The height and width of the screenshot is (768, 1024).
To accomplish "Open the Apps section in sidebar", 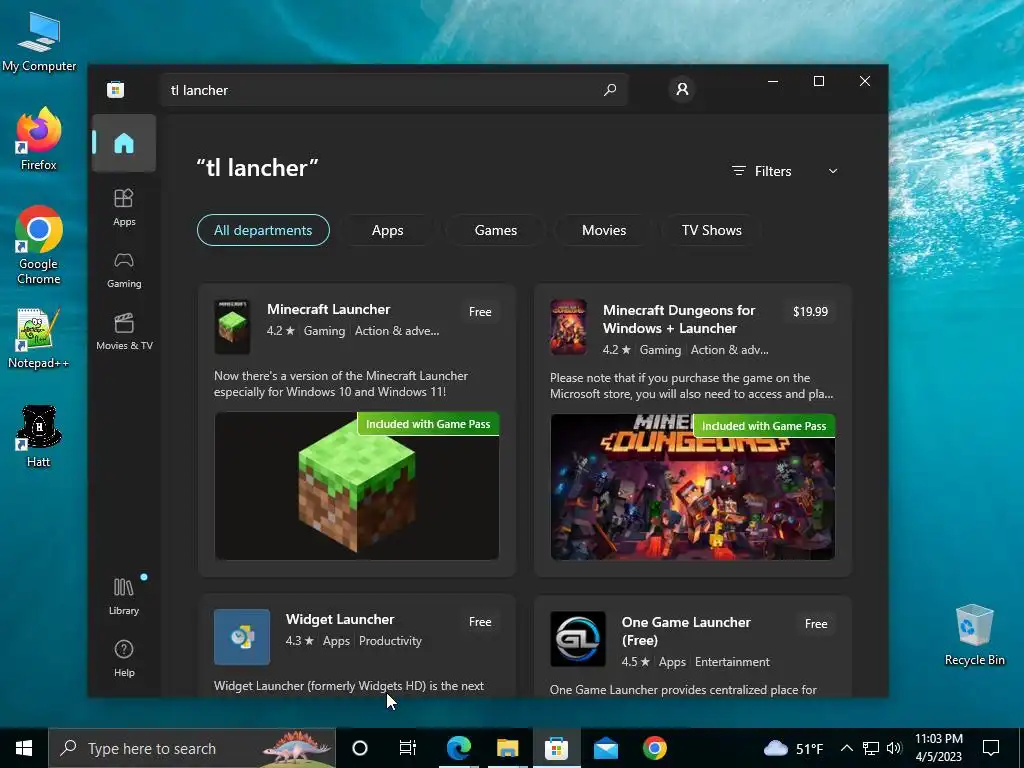I will tap(123, 207).
